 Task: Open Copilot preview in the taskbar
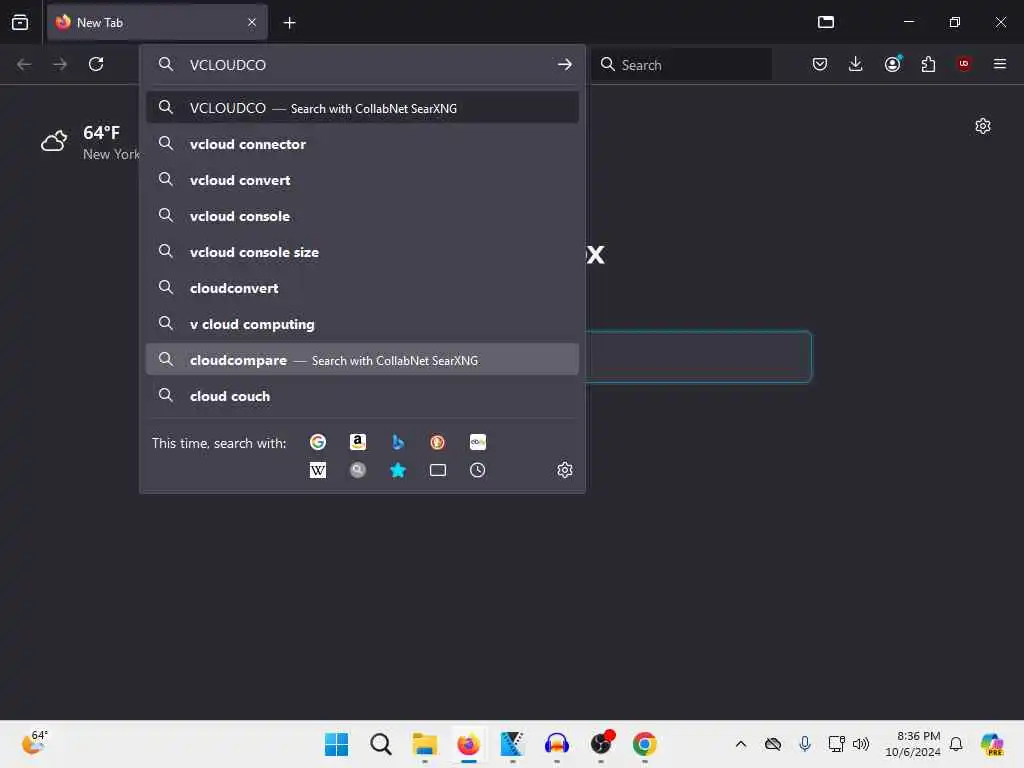click(992, 744)
